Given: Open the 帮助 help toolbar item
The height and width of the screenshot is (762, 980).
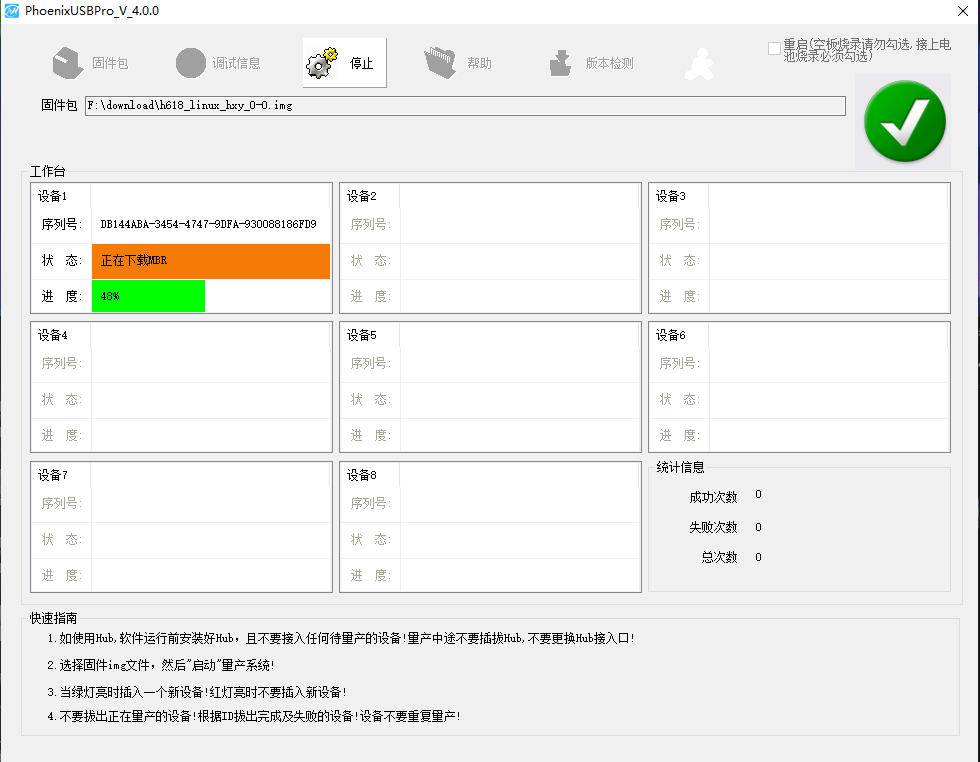Looking at the screenshot, I should point(440,63).
